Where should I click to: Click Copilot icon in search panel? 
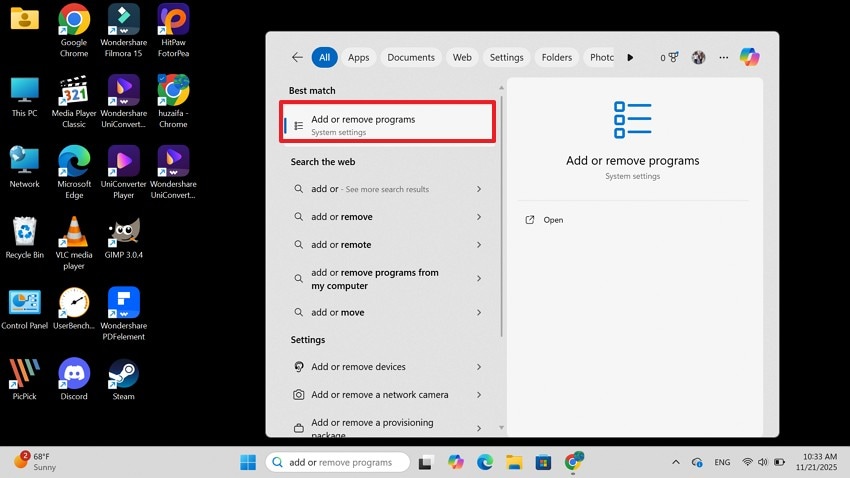pyautogui.click(x=750, y=57)
